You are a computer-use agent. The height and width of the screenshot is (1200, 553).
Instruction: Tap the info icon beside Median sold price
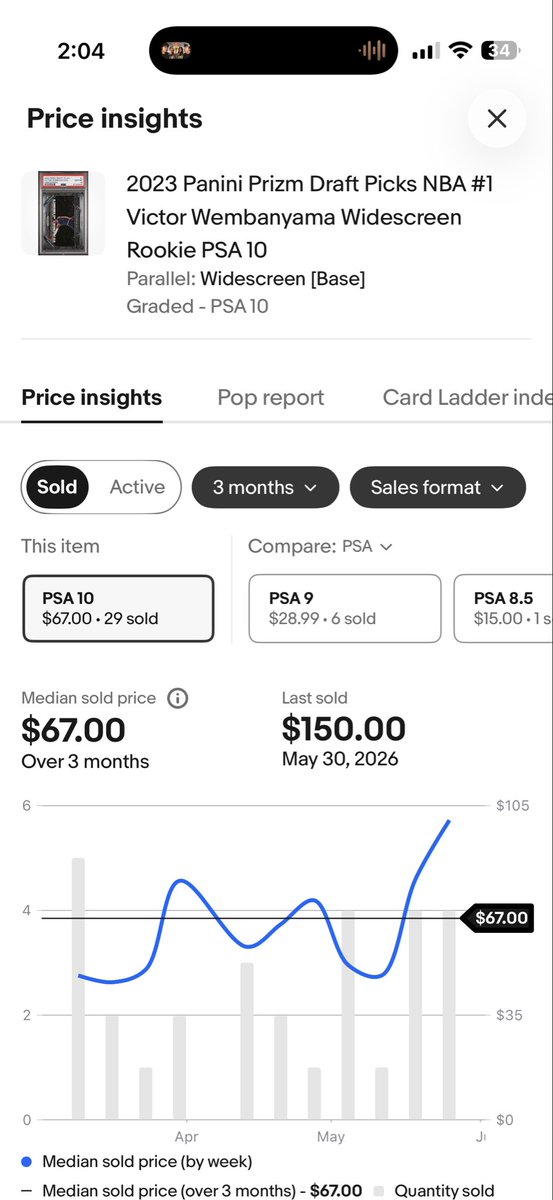pyautogui.click(x=177, y=698)
